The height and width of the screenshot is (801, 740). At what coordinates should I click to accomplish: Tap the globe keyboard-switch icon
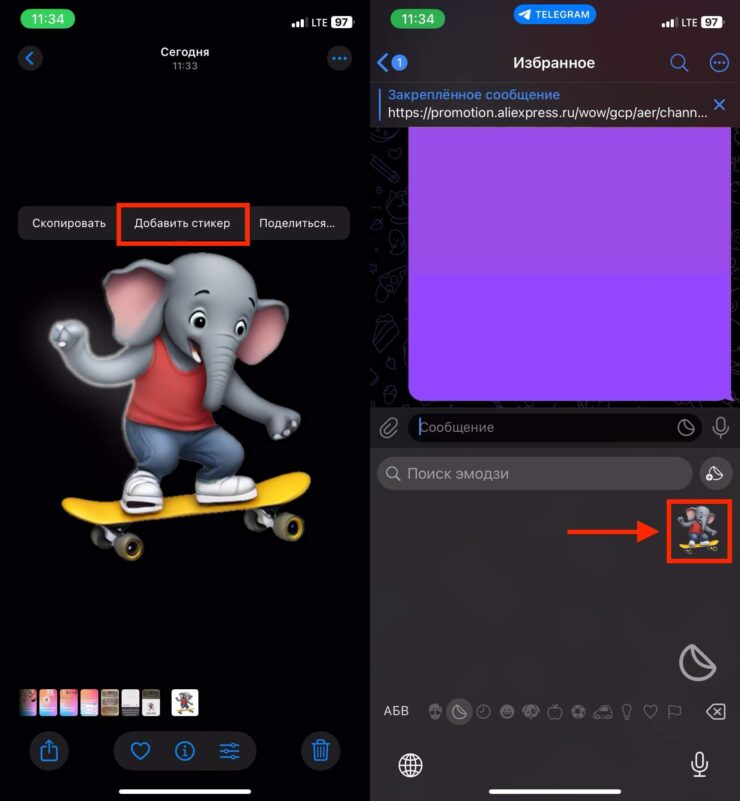pos(410,765)
